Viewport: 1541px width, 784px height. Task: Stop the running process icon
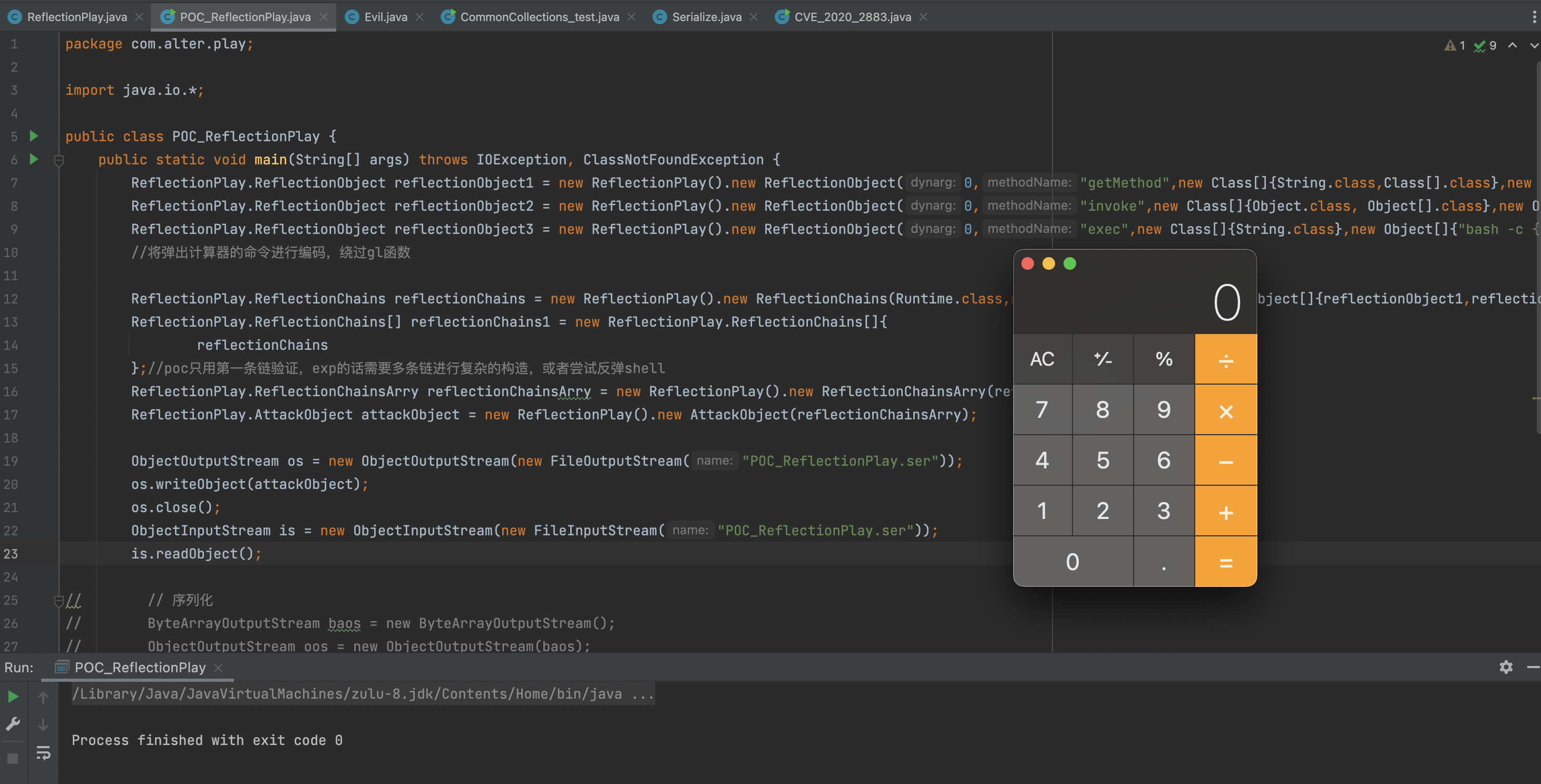coord(13,758)
